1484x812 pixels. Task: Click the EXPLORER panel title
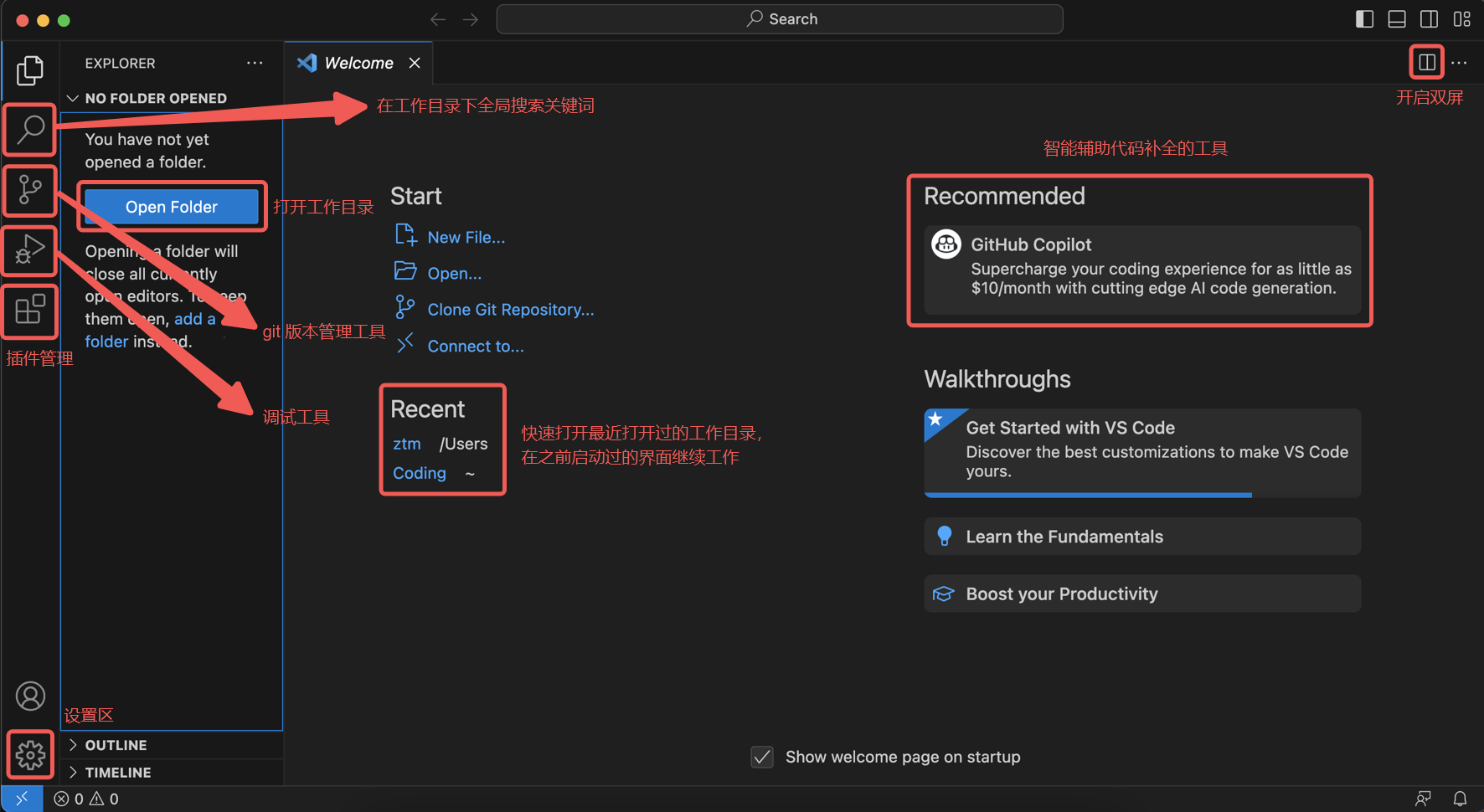point(120,63)
